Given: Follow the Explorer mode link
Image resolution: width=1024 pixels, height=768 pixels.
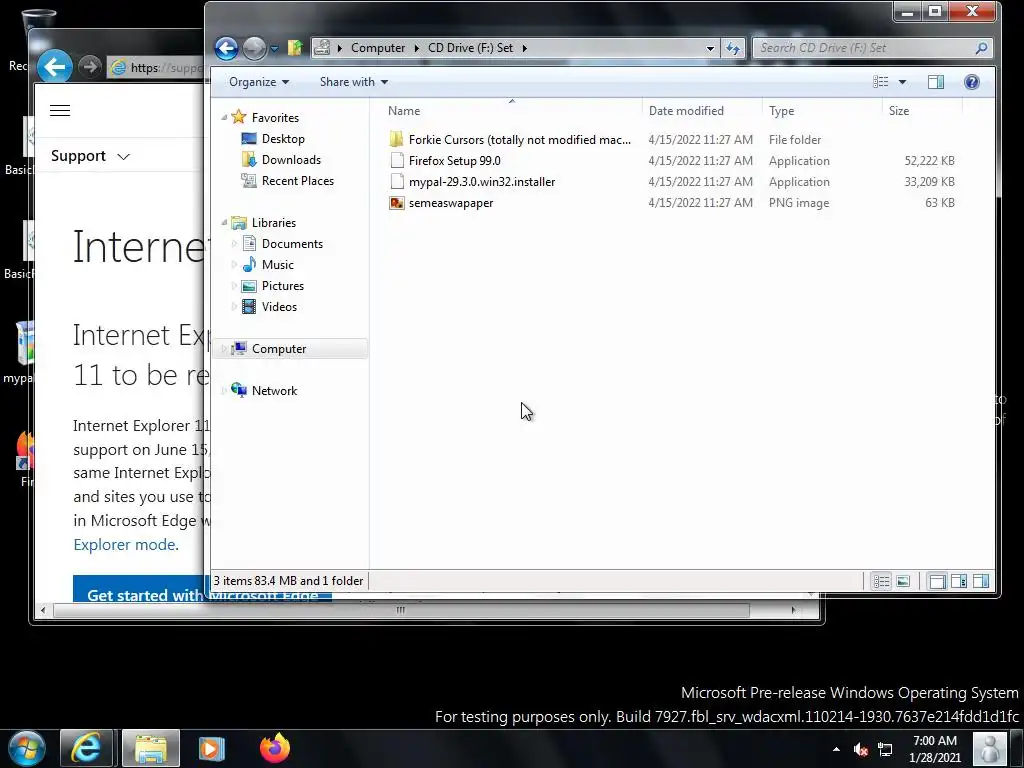Looking at the screenshot, I should coord(124,544).
